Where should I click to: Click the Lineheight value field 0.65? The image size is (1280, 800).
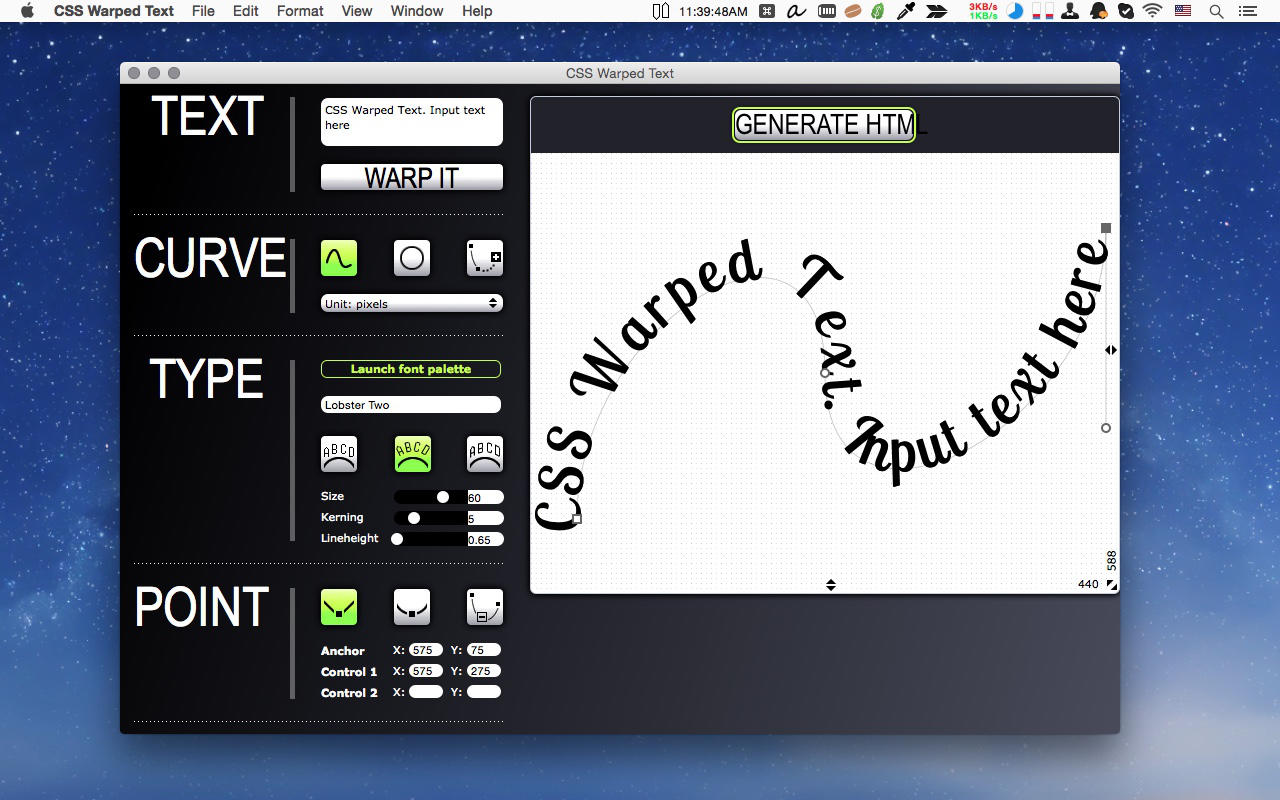pos(485,539)
